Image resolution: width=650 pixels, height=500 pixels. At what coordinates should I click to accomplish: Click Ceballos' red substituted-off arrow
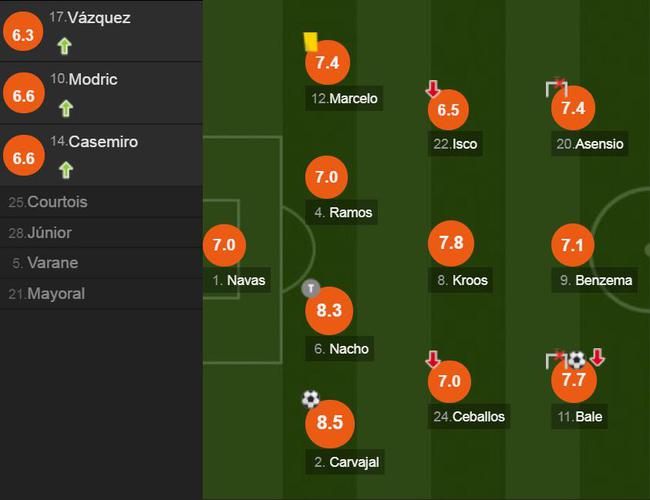pos(433,359)
